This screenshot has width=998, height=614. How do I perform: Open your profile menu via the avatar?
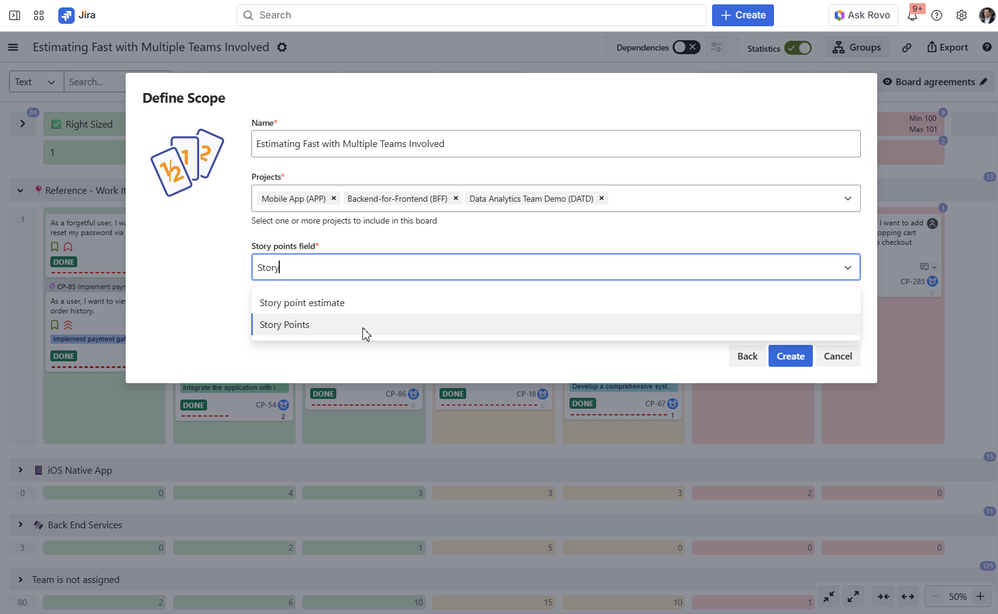point(985,15)
